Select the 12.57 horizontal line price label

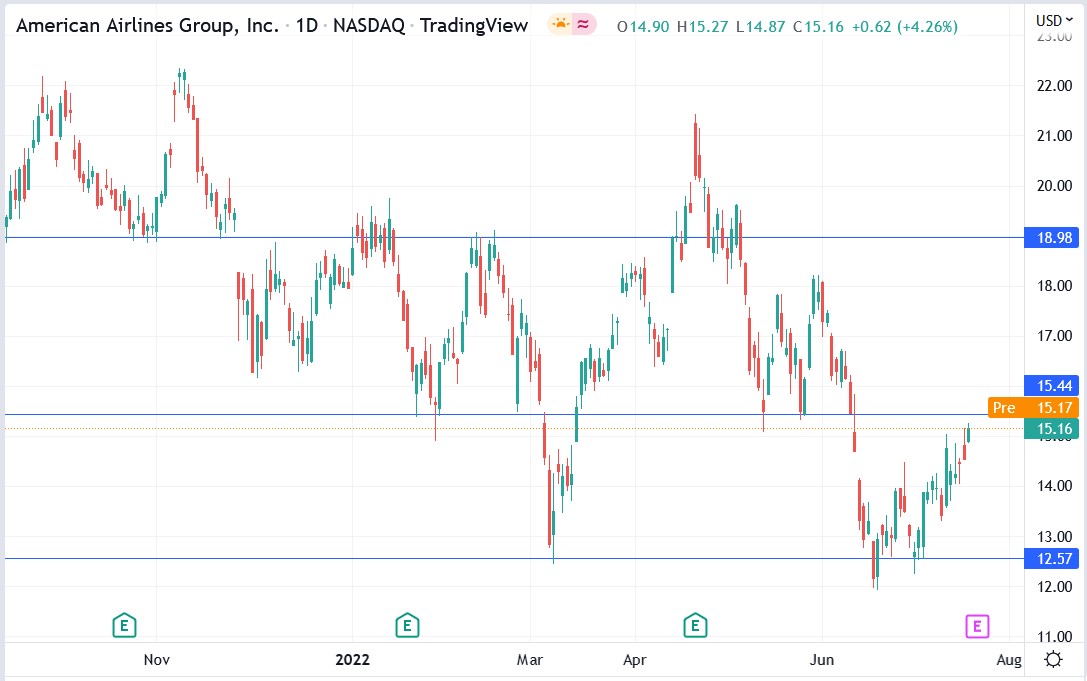(x=1052, y=558)
